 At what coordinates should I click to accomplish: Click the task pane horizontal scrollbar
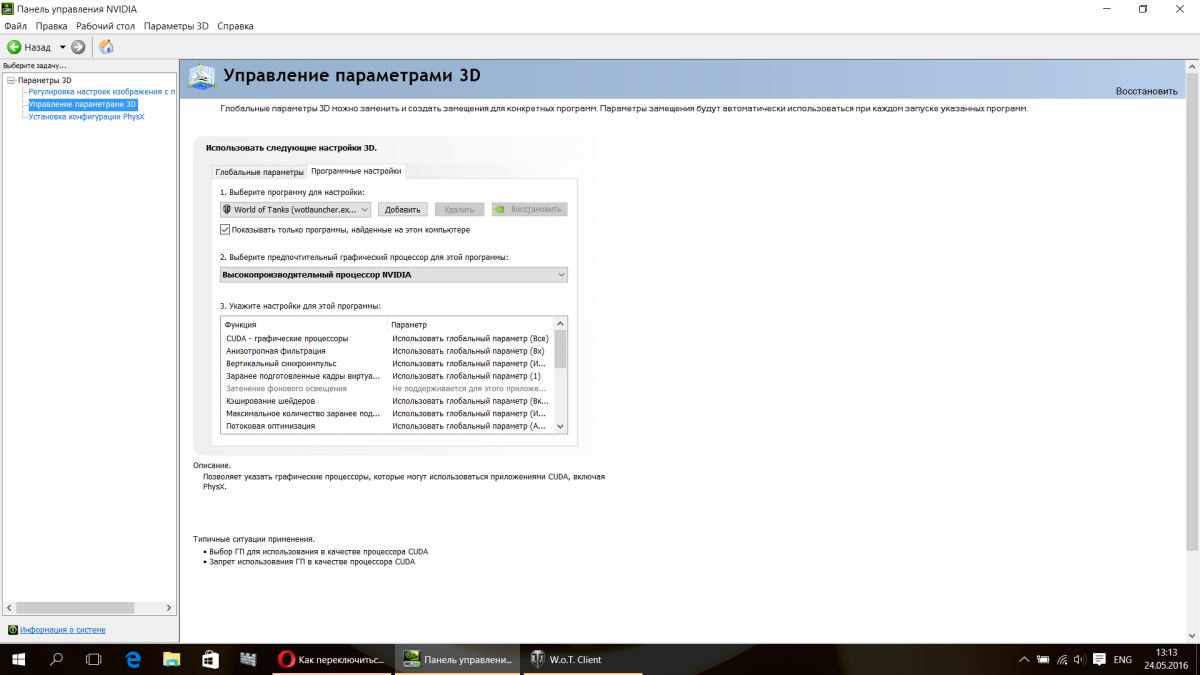click(75, 607)
